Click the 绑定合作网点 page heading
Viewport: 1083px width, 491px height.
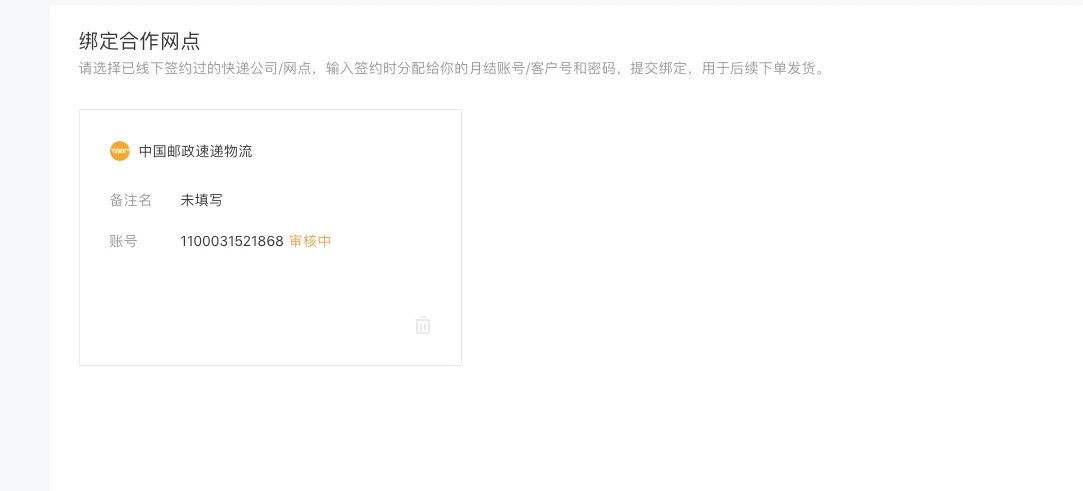[140, 41]
